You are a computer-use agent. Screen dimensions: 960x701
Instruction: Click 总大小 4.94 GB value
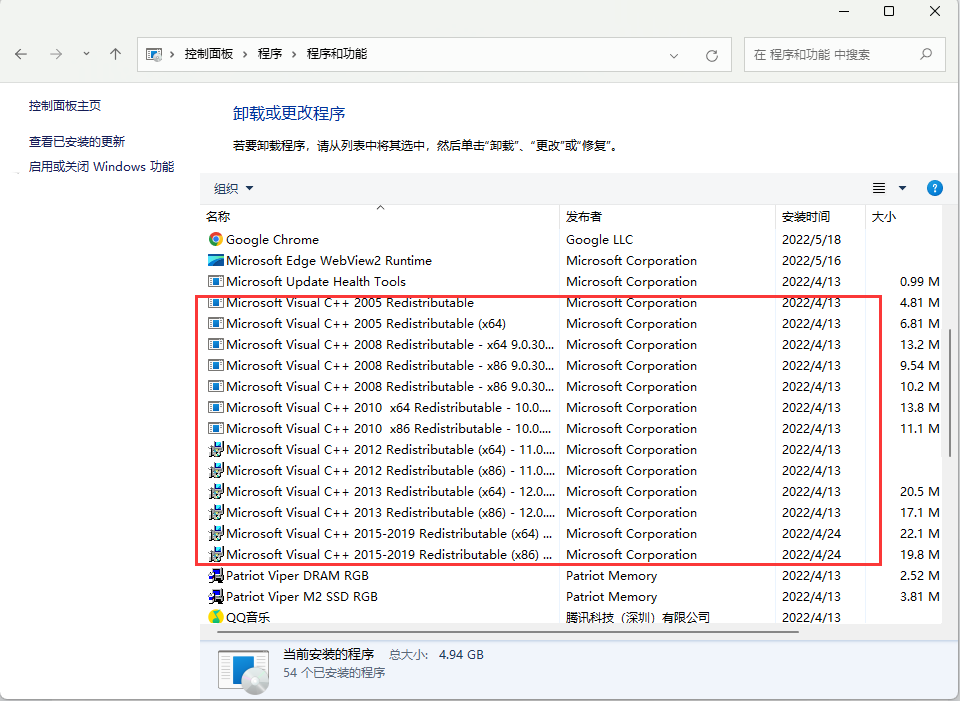461,654
